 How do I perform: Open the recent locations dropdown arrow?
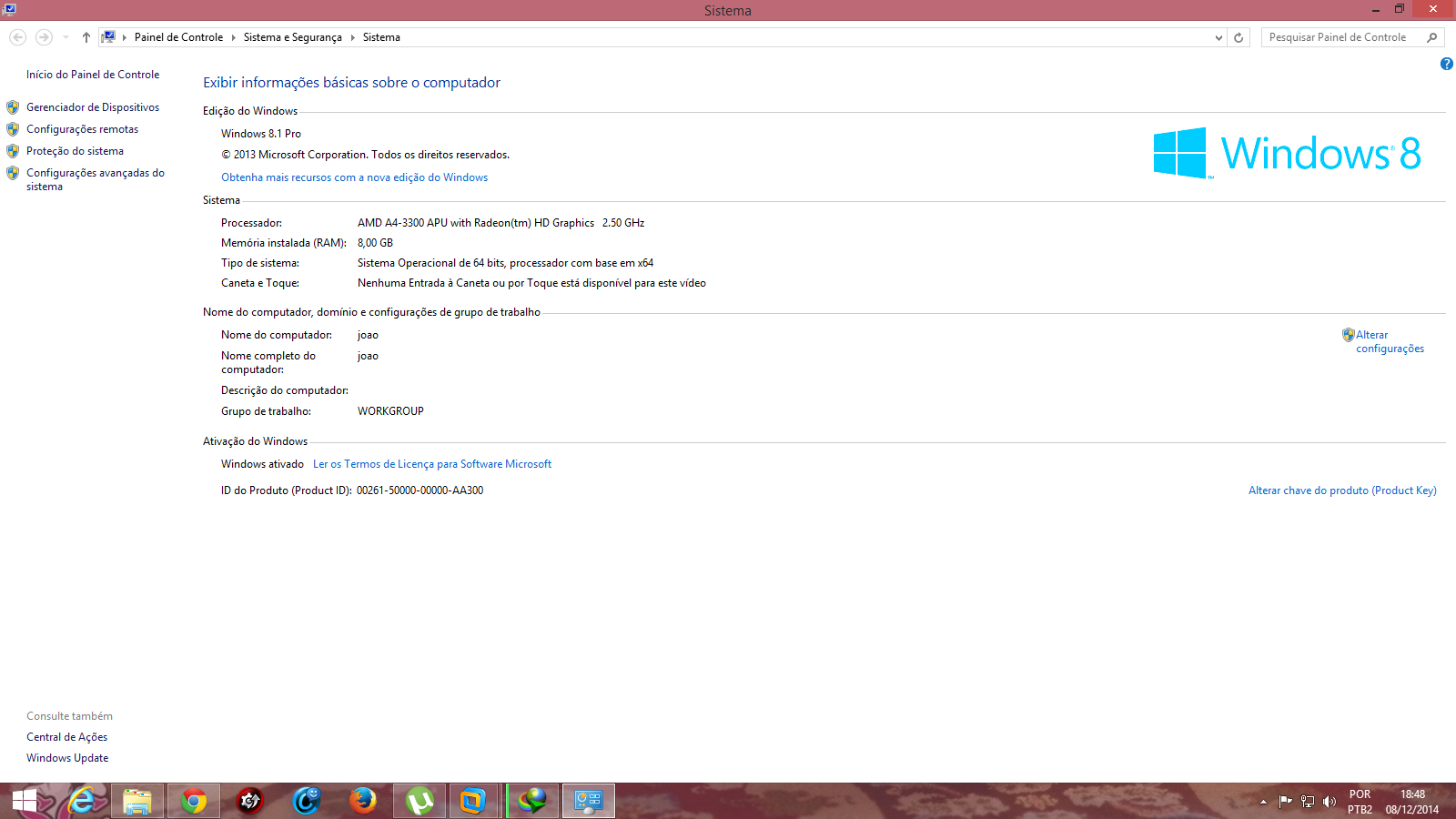click(66, 37)
